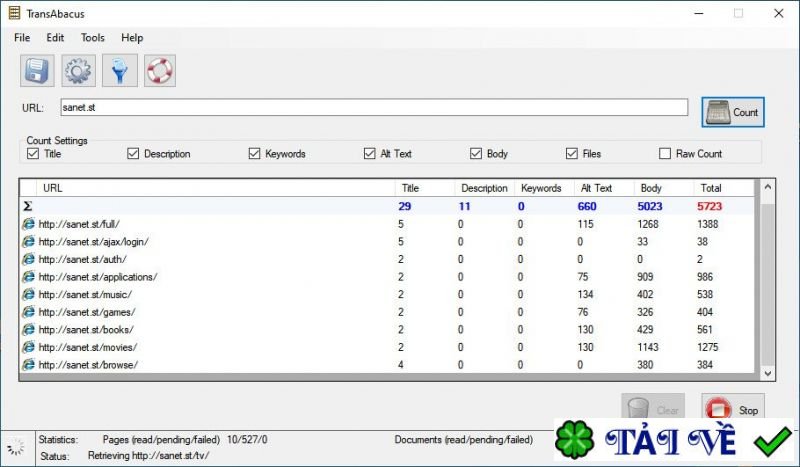The height and width of the screenshot is (467, 800).
Task: Click the Description total value 11
Action: [x=464, y=206]
